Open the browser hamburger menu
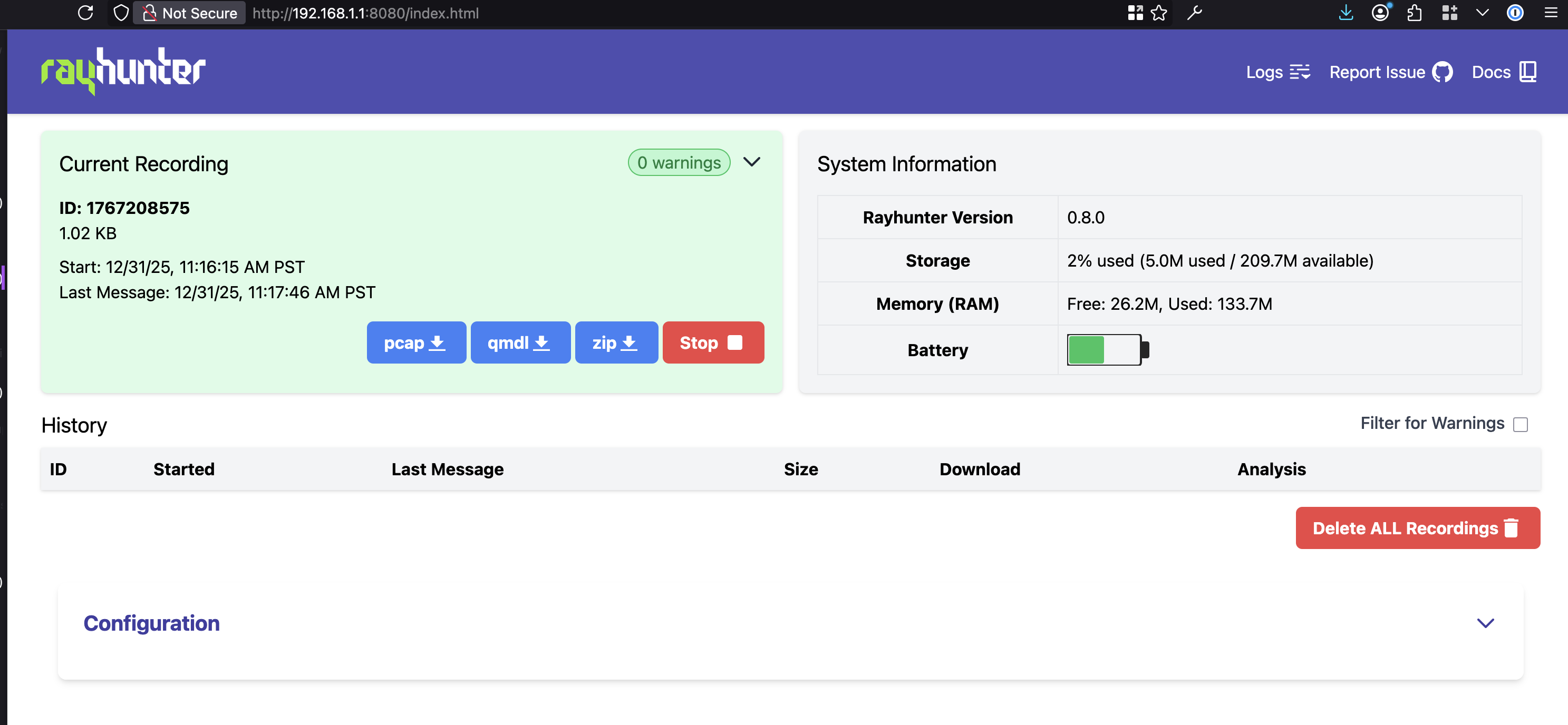The height and width of the screenshot is (725, 1568). (x=1551, y=13)
